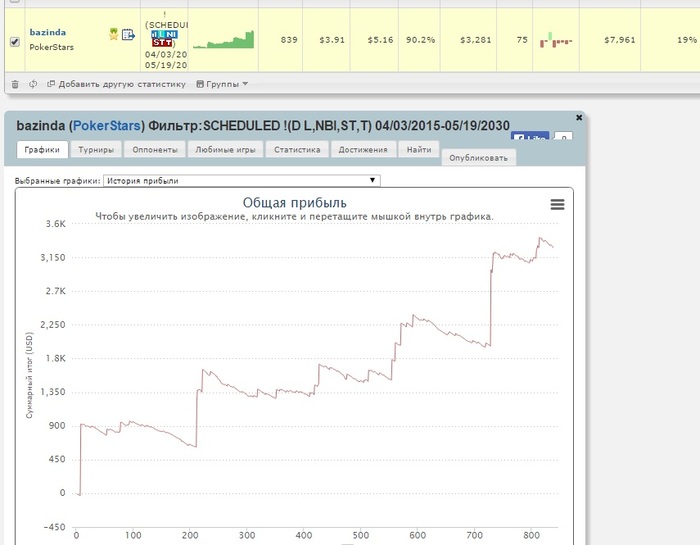The image size is (700, 545).
Task: Click the Опубликовать button
Action: coord(479,158)
